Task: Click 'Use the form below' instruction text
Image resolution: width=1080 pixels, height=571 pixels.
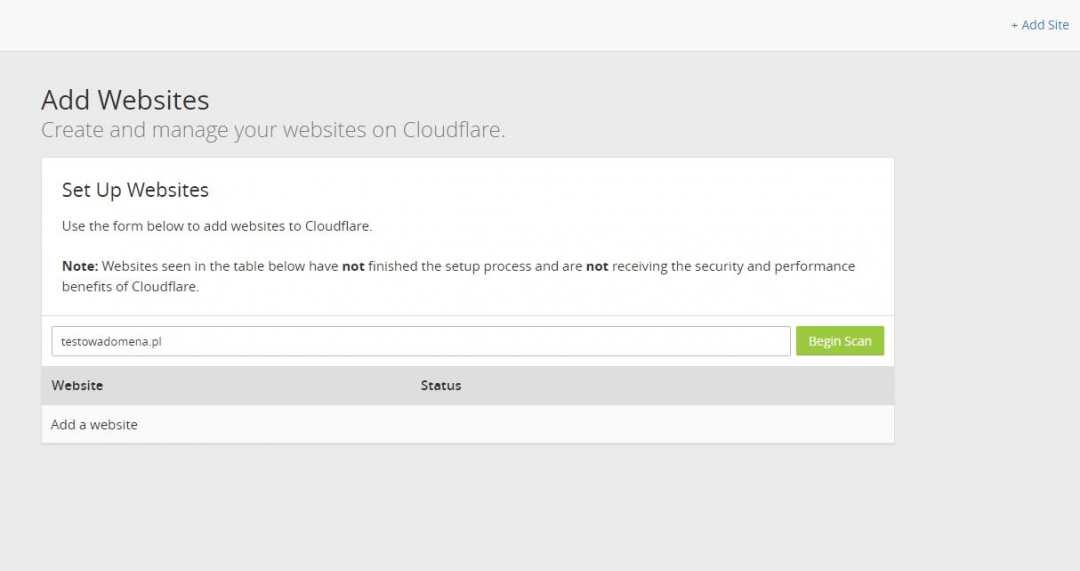Action: tap(217, 226)
